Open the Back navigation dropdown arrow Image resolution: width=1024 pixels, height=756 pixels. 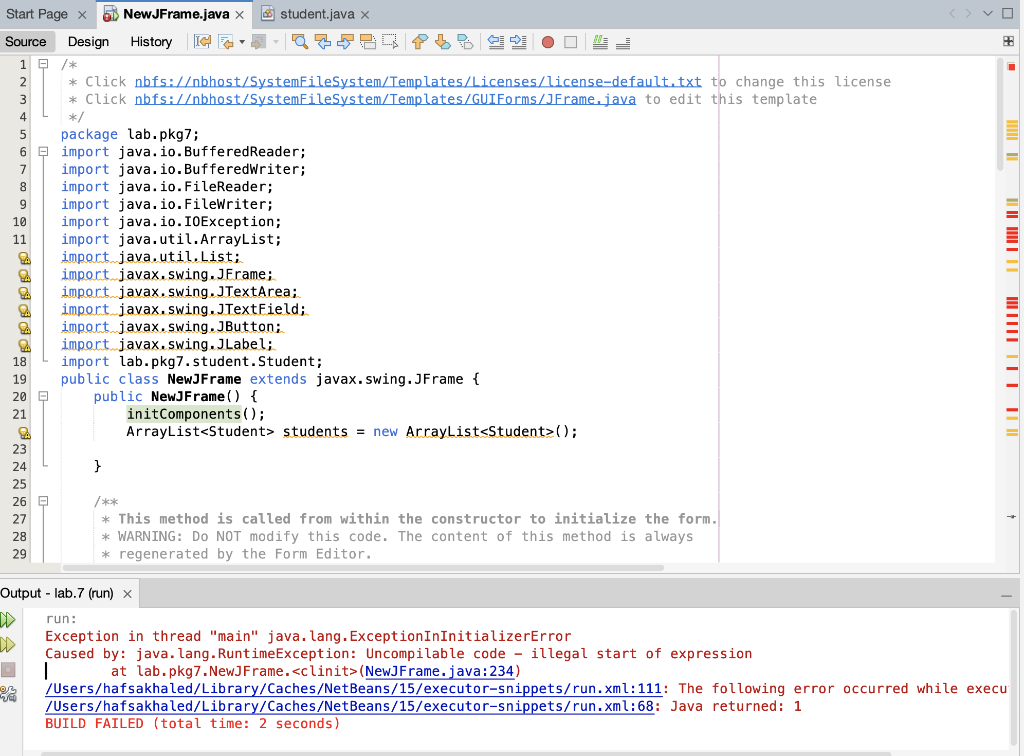coord(242,42)
